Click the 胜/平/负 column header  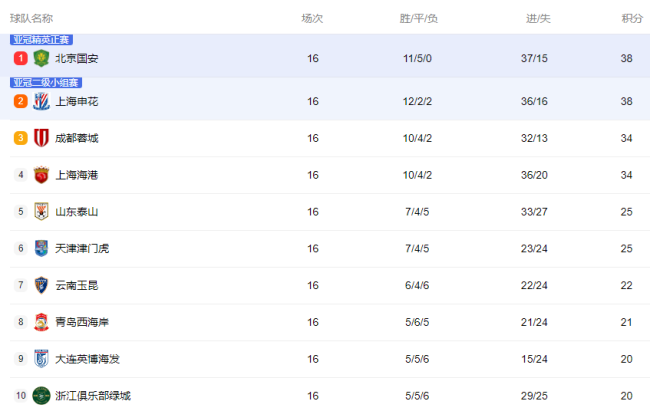(418, 18)
